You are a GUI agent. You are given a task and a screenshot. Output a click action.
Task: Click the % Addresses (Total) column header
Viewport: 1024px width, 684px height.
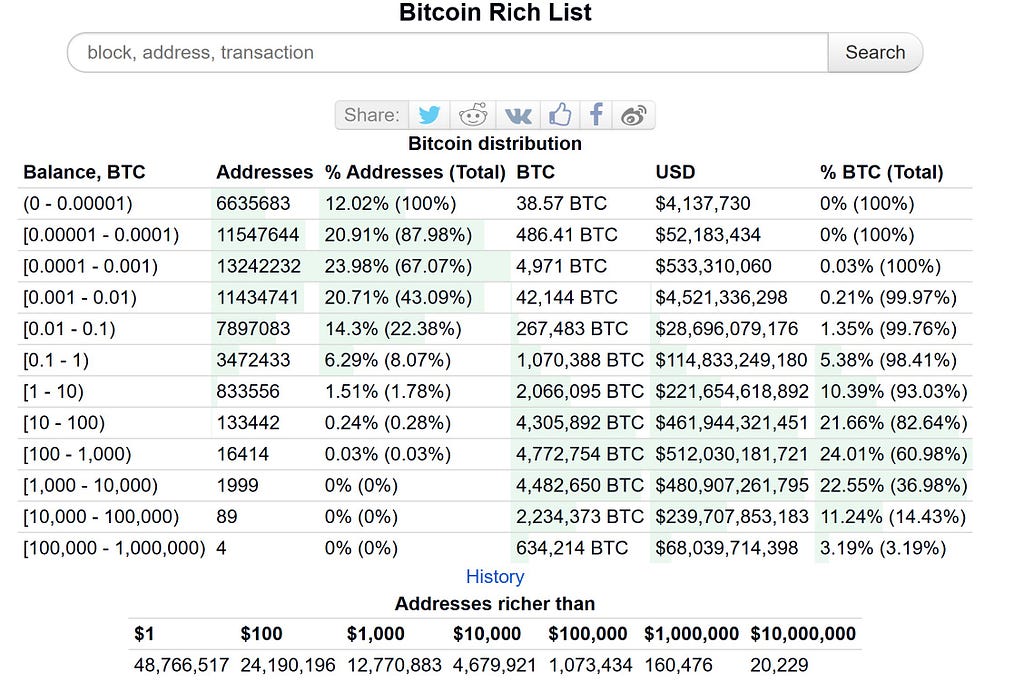415,172
